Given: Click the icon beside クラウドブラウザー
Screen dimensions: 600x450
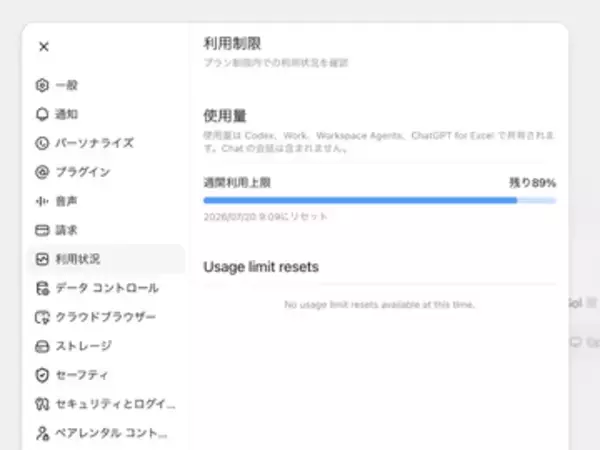Looking at the screenshot, I should click(x=42, y=317).
